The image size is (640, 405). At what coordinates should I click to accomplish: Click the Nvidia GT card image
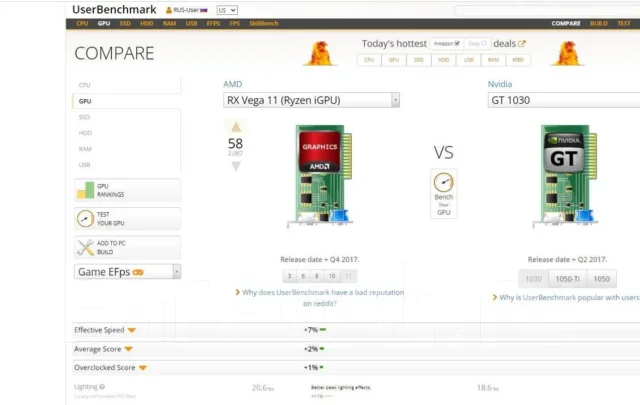566,176
